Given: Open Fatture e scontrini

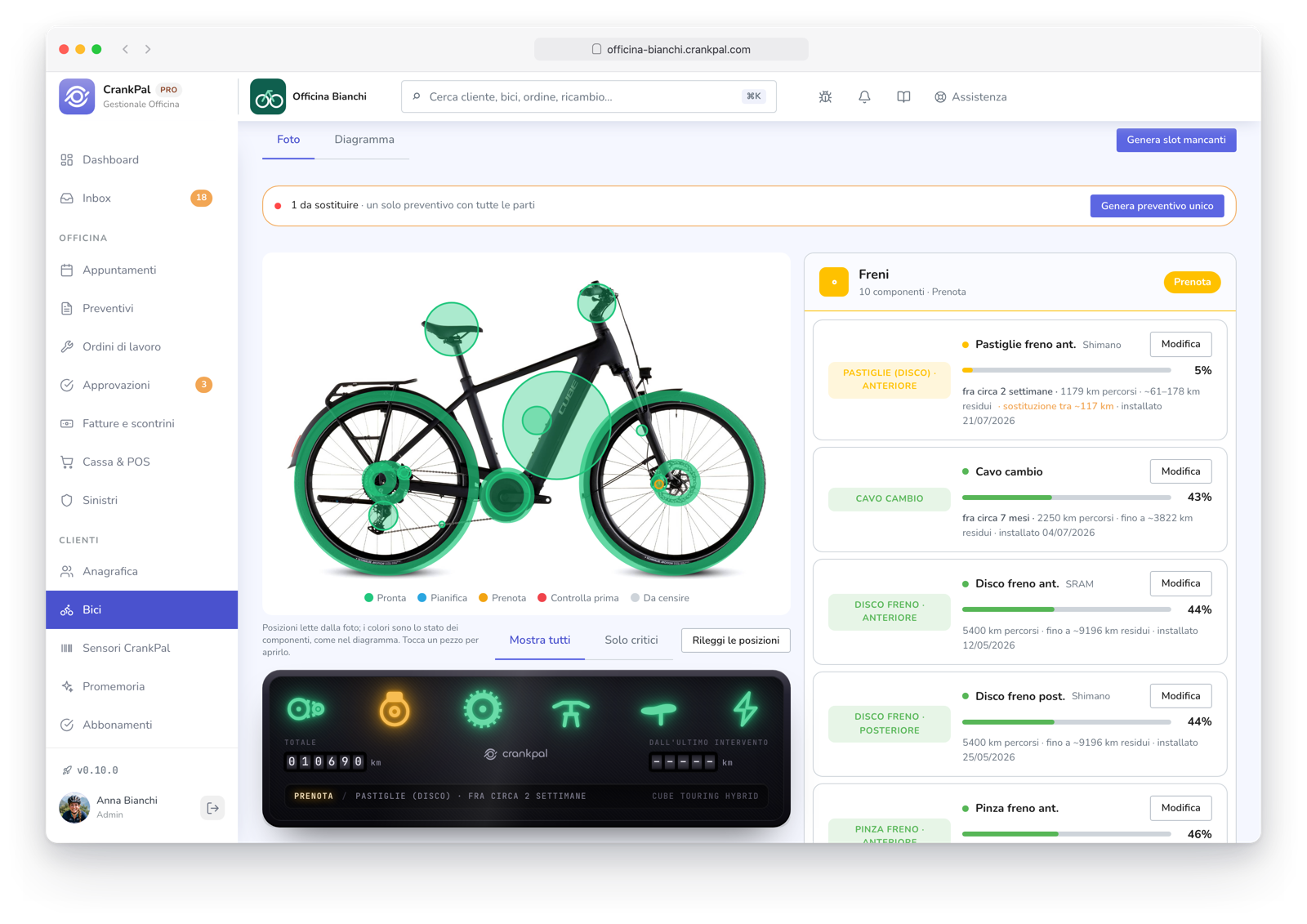Looking at the screenshot, I should coord(141,423).
